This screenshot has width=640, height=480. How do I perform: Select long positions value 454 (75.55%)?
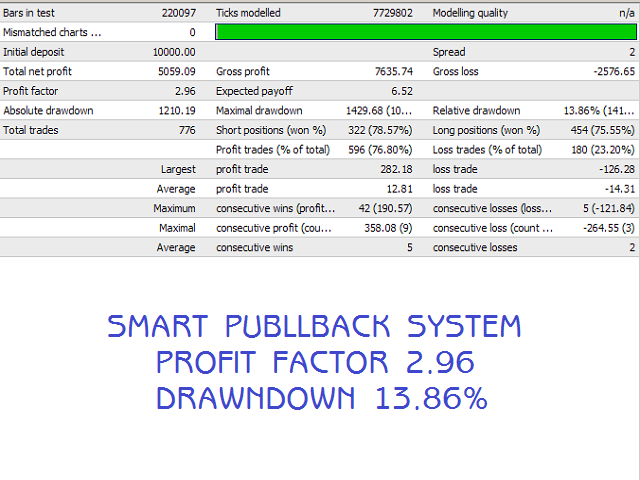coord(602,130)
